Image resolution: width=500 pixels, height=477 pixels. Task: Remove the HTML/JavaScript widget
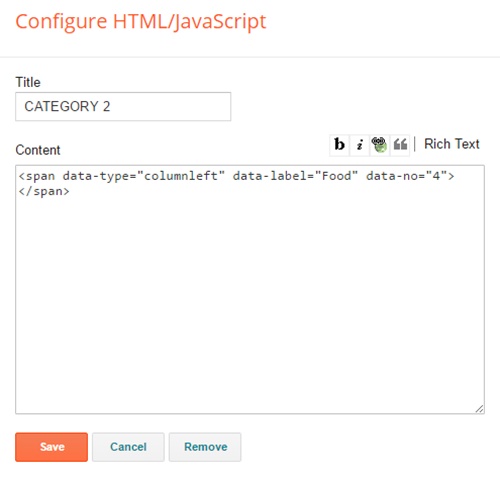(205, 447)
